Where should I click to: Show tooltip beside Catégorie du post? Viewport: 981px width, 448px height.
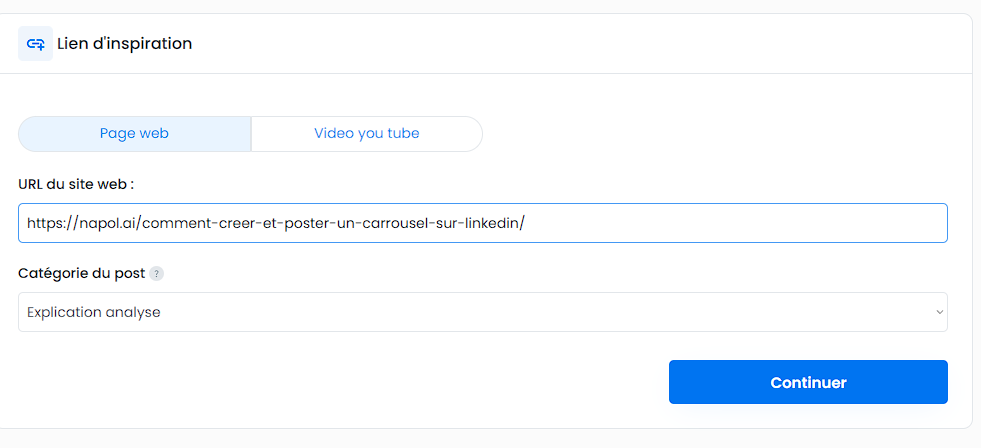click(x=156, y=274)
